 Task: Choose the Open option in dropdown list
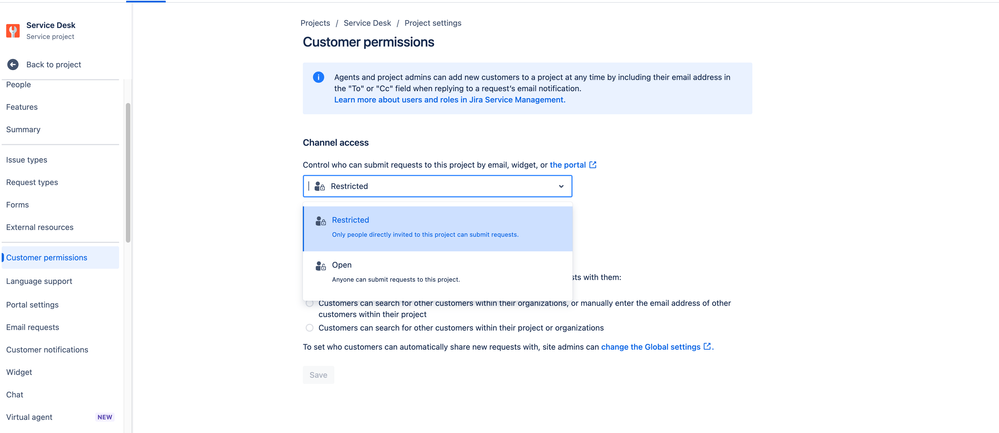coord(438,272)
